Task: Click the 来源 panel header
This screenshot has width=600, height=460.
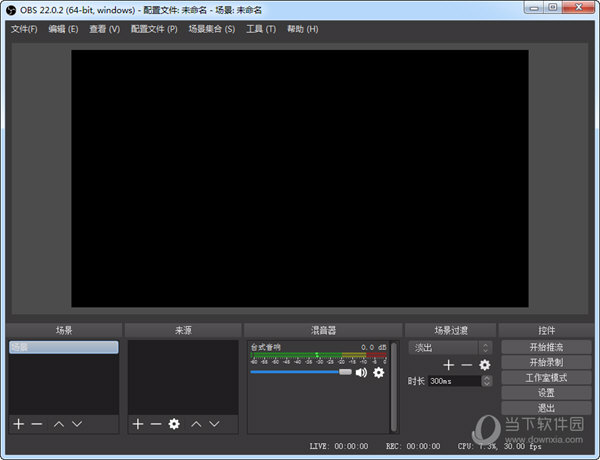Action: 183,330
